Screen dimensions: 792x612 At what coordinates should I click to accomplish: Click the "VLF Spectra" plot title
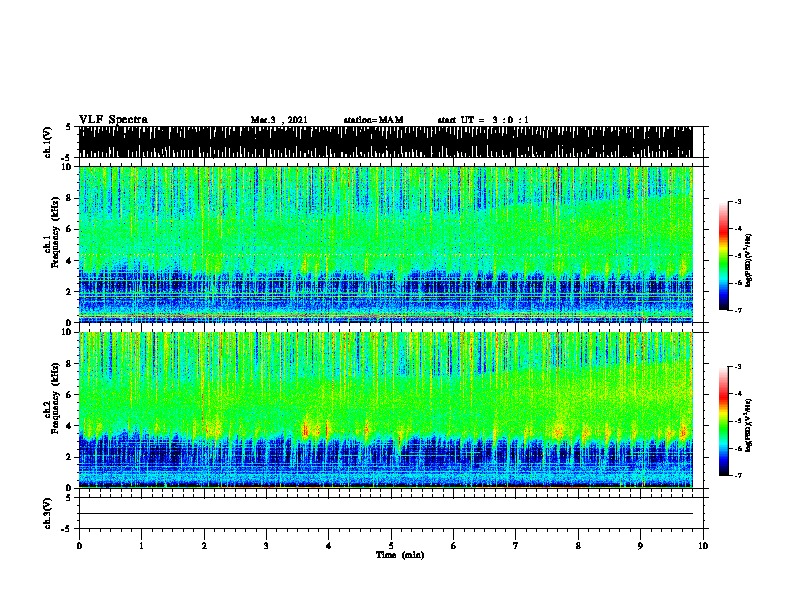point(113,120)
